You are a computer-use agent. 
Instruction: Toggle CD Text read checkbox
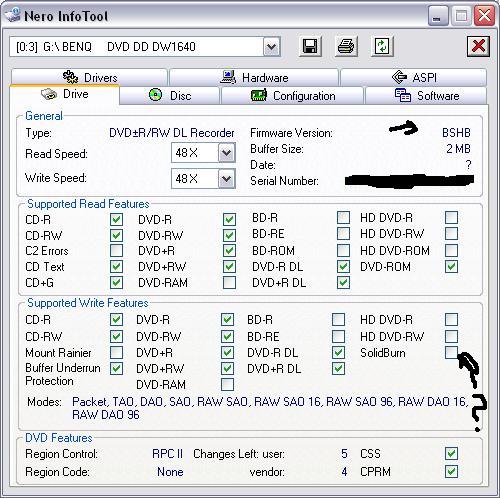[x=116, y=267]
